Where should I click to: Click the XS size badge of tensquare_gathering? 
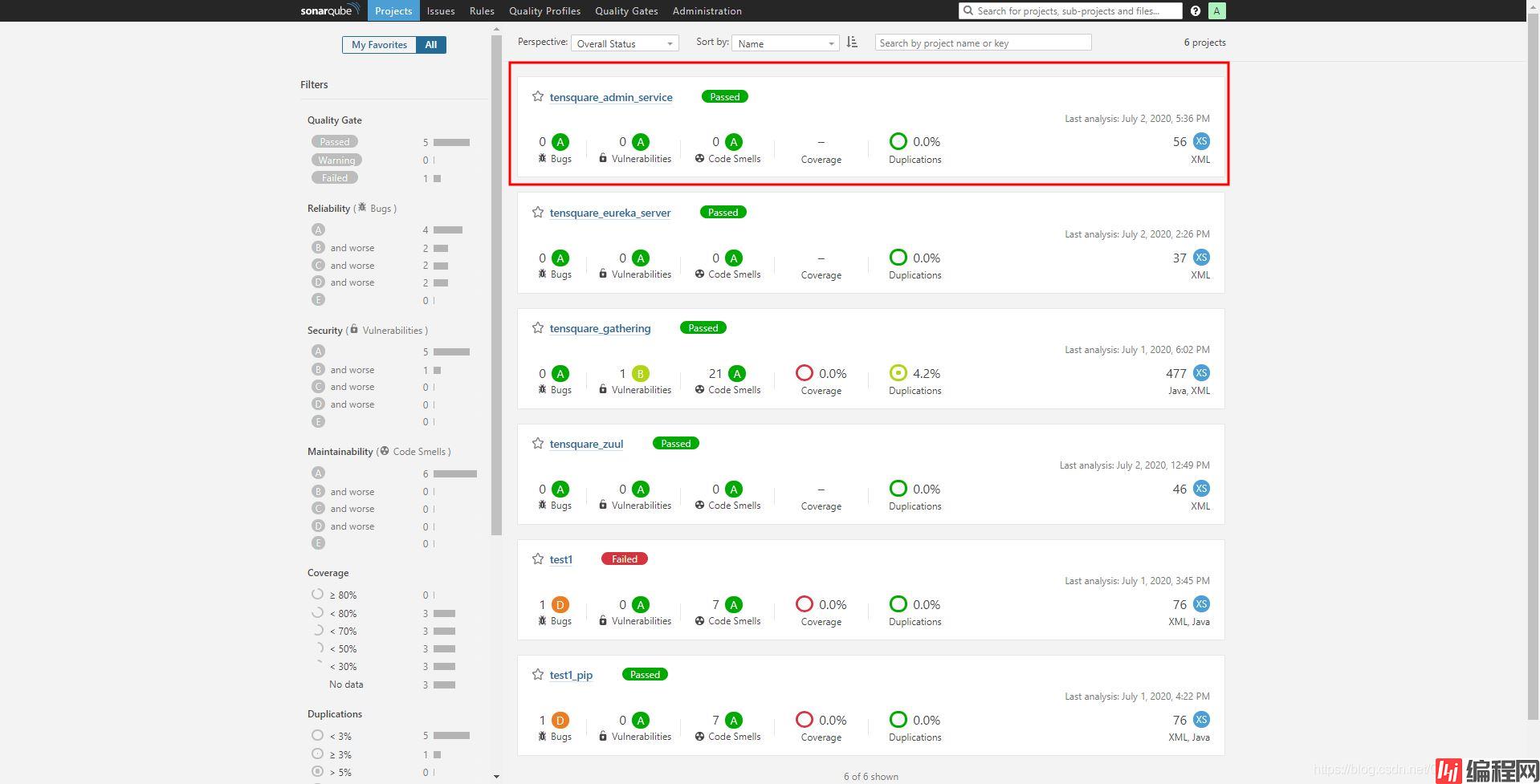click(1201, 372)
